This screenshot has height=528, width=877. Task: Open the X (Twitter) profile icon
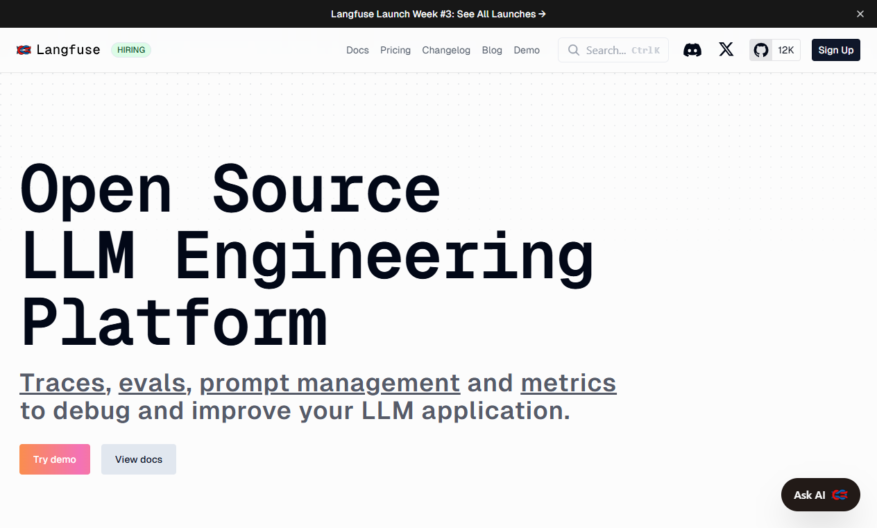(x=726, y=49)
